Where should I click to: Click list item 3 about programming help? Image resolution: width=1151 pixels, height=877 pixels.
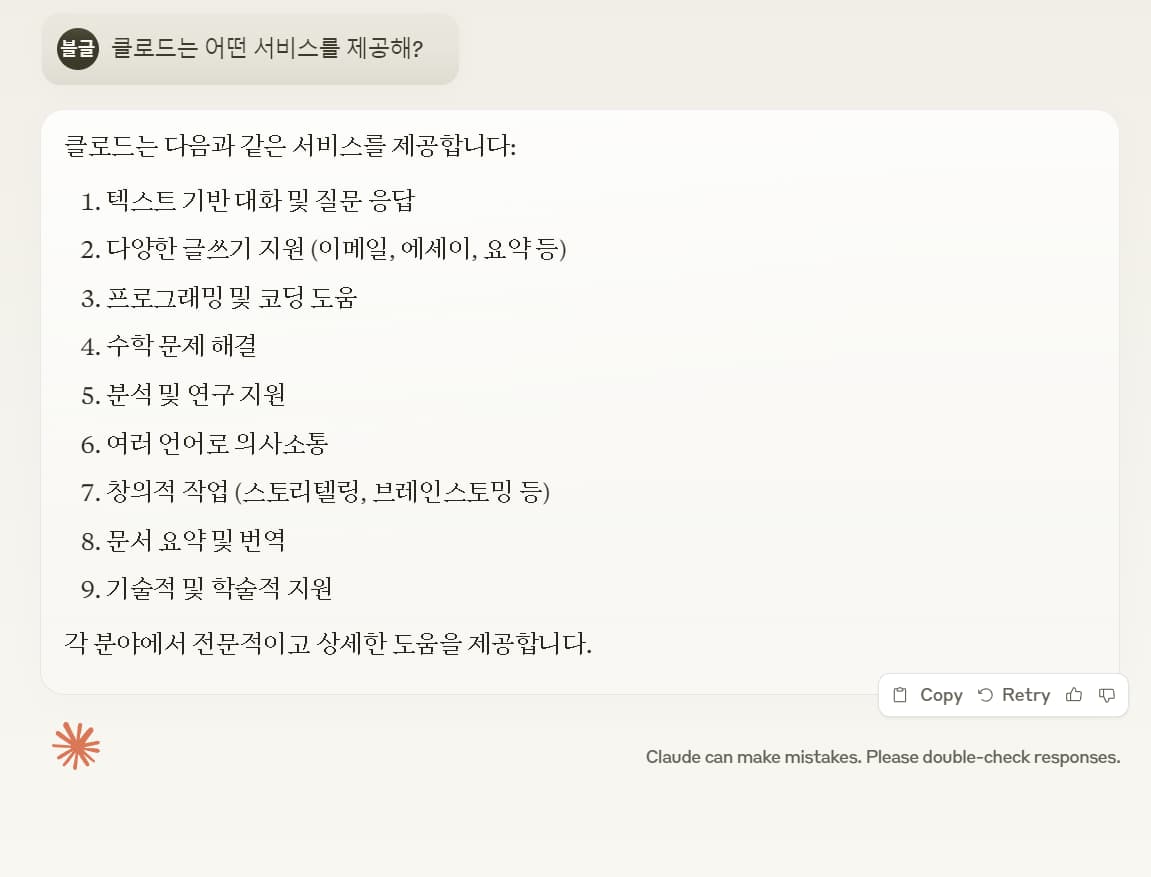[220, 298]
